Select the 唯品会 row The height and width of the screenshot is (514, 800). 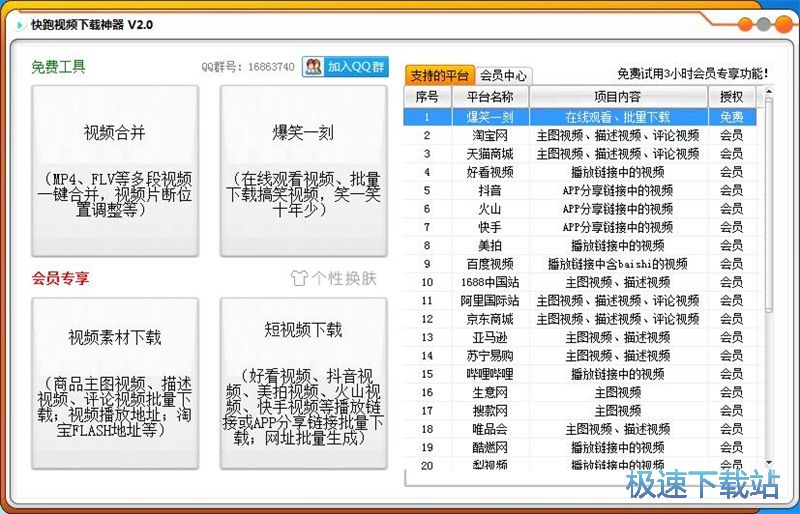[580, 429]
